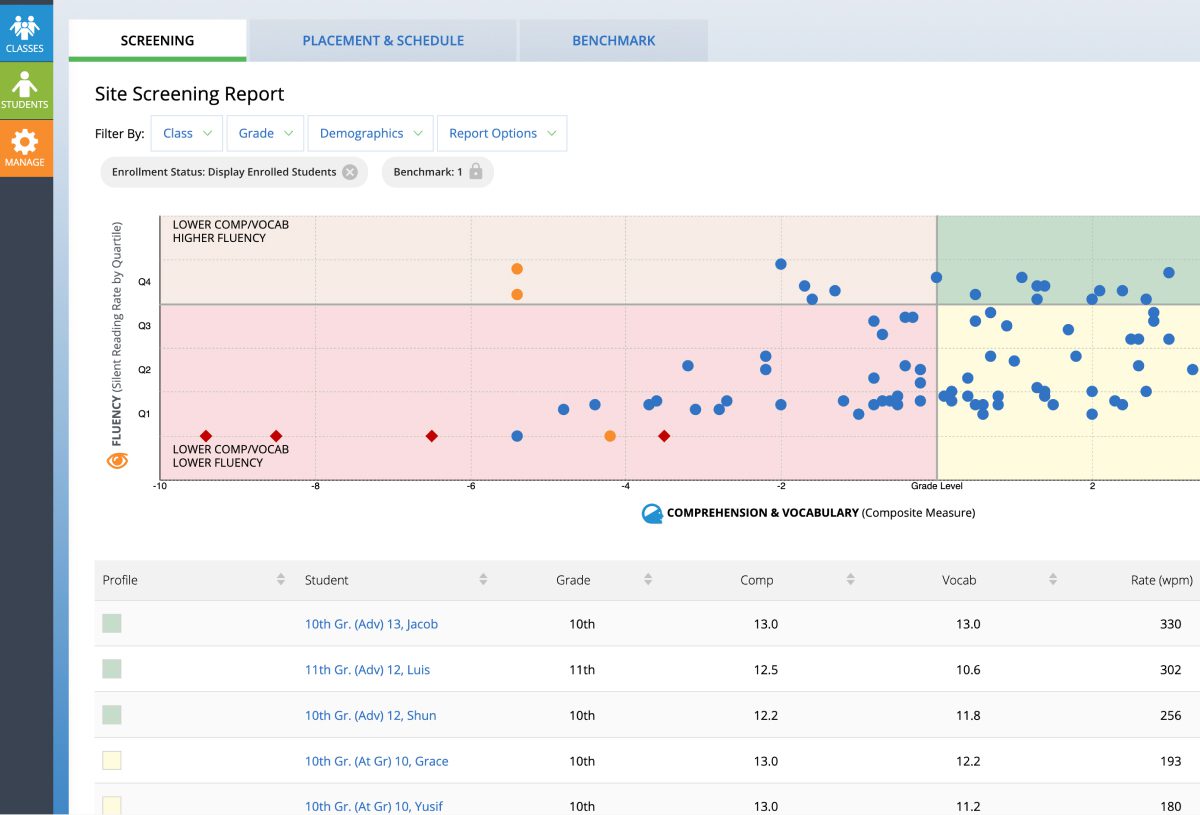Sort by Grade column arrows

(648, 580)
